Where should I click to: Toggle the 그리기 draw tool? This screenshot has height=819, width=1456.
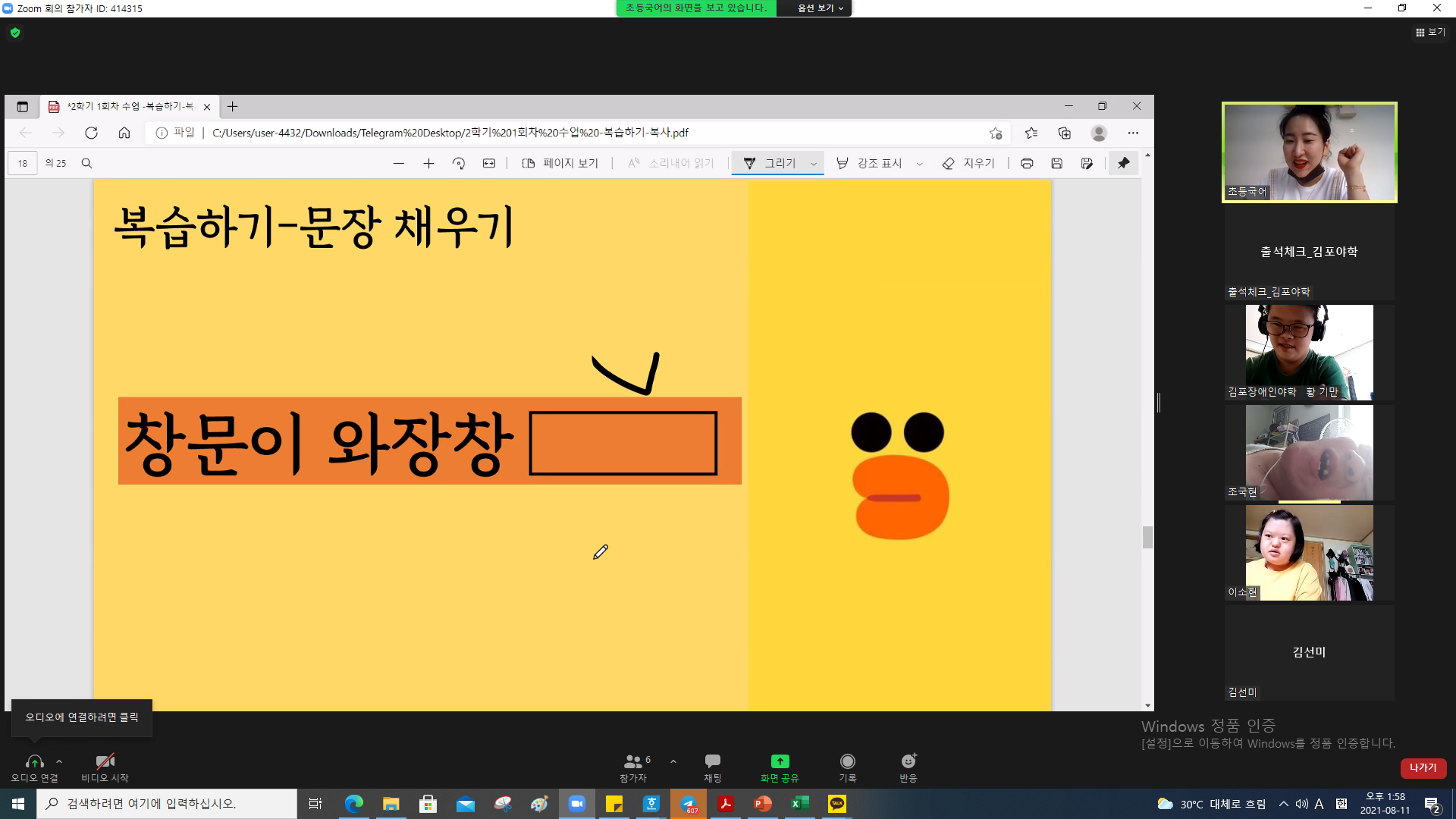click(769, 163)
